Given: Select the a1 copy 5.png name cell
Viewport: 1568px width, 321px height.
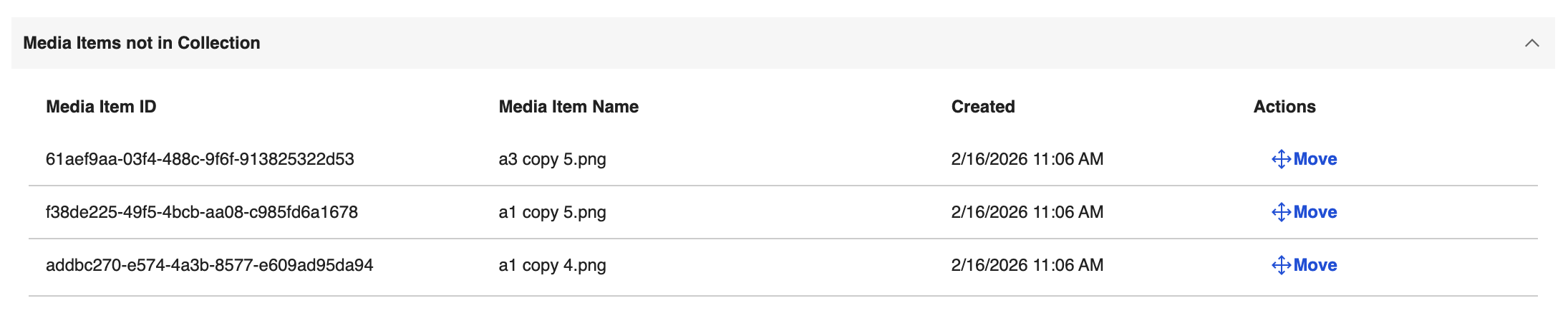Looking at the screenshot, I should pyautogui.click(x=552, y=212).
